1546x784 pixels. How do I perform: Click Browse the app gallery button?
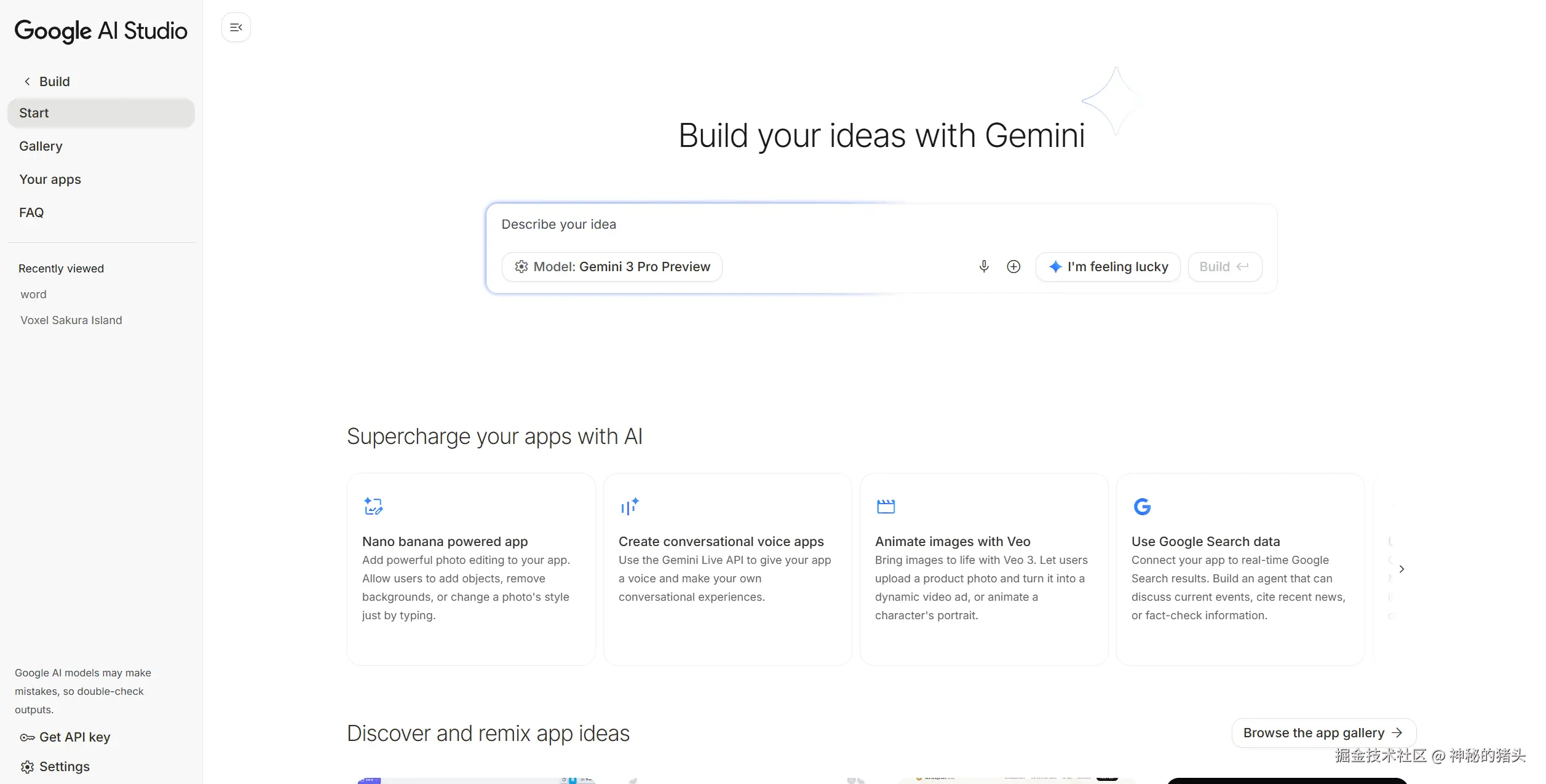[x=1323, y=733]
